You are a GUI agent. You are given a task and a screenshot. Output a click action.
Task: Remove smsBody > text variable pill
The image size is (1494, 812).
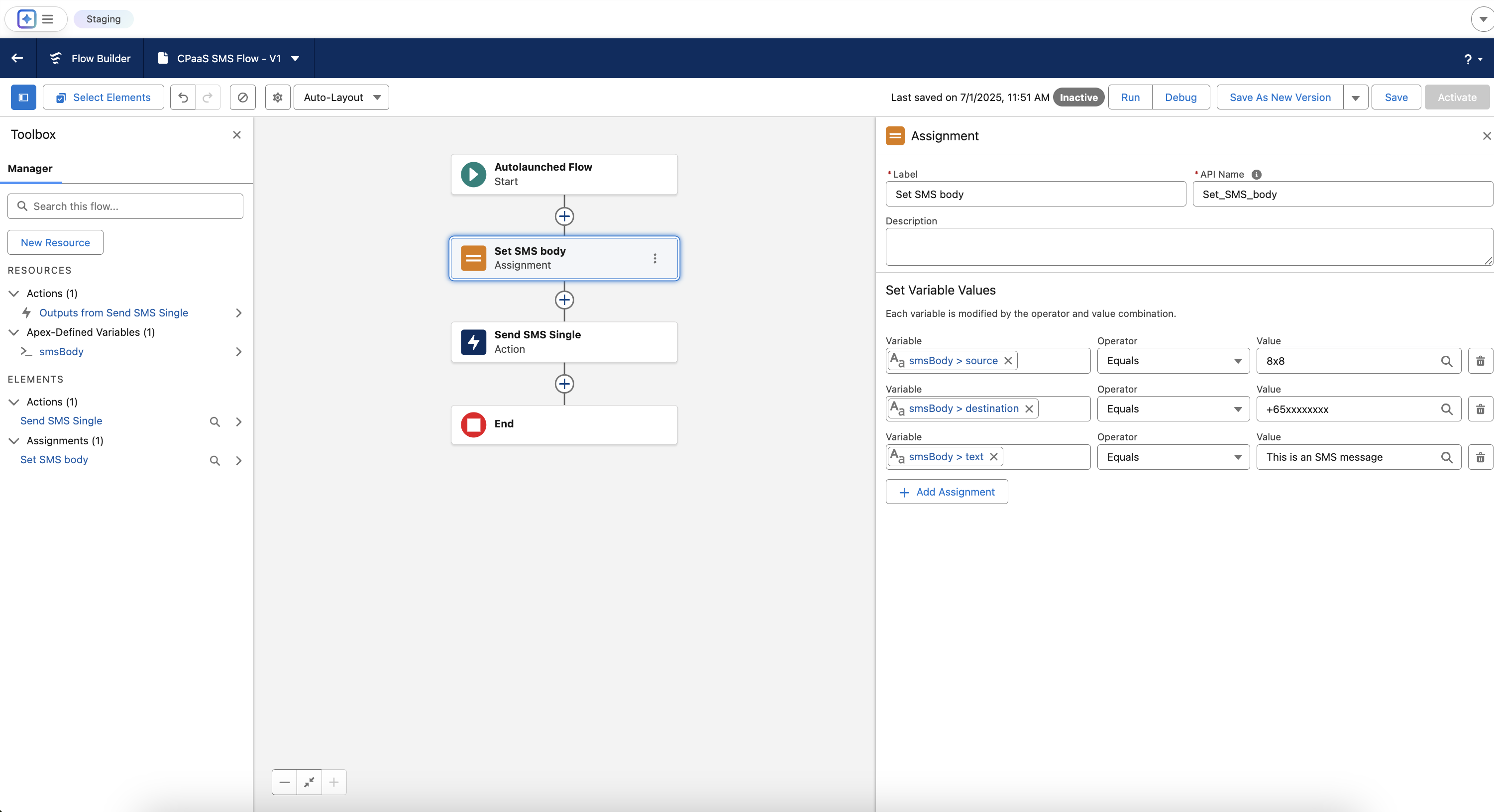click(994, 457)
